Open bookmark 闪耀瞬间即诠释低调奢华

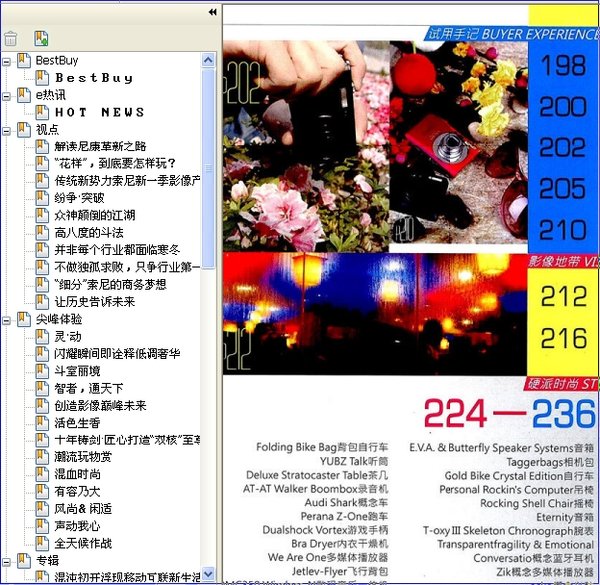tap(117, 354)
